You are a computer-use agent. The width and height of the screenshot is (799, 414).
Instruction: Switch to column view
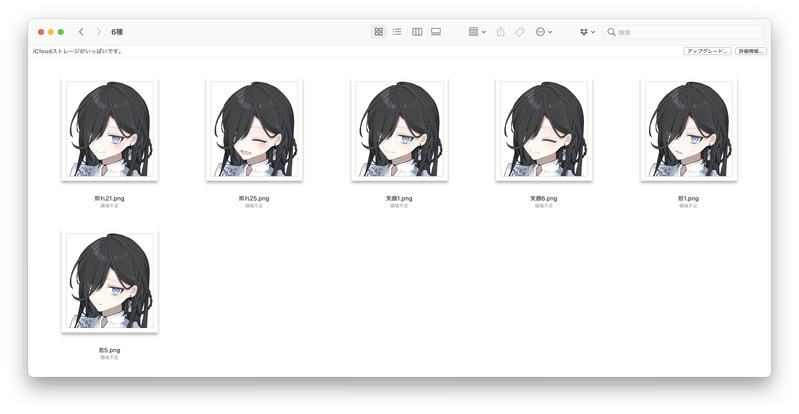(417, 32)
